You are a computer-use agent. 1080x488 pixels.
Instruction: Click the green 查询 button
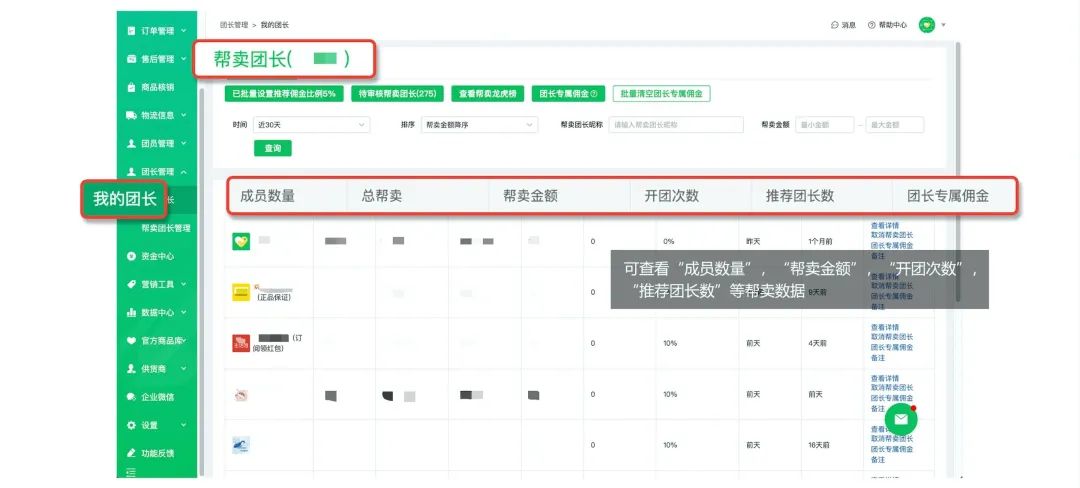tap(272, 148)
